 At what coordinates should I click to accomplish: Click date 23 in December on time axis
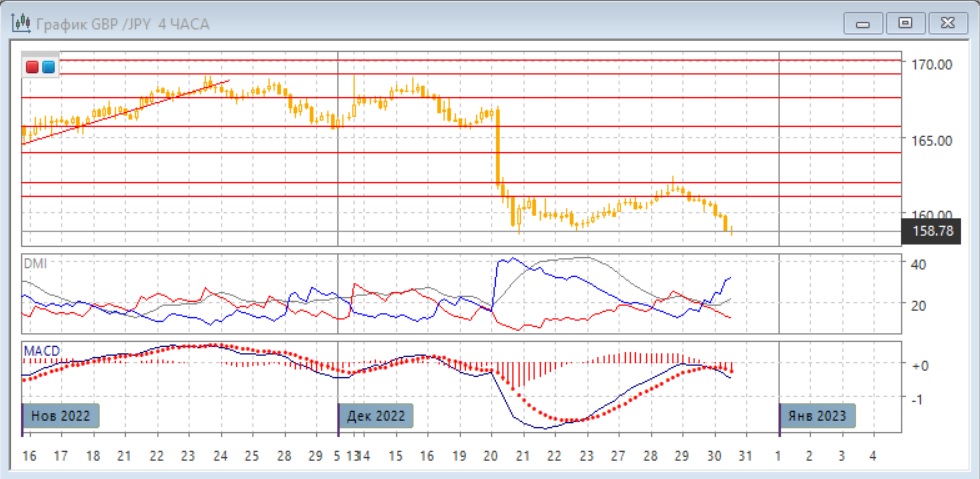pyautogui.click(x=585, y=455)
